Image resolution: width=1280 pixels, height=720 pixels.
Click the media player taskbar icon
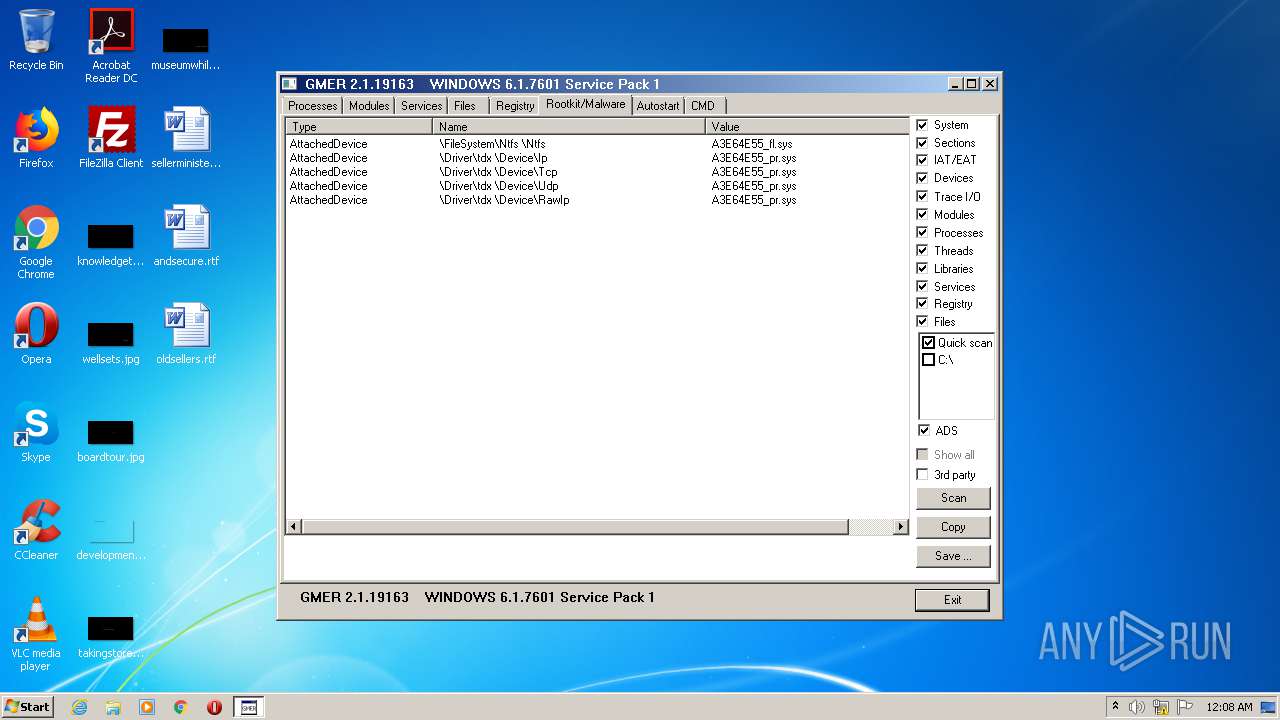coord(147,707)
